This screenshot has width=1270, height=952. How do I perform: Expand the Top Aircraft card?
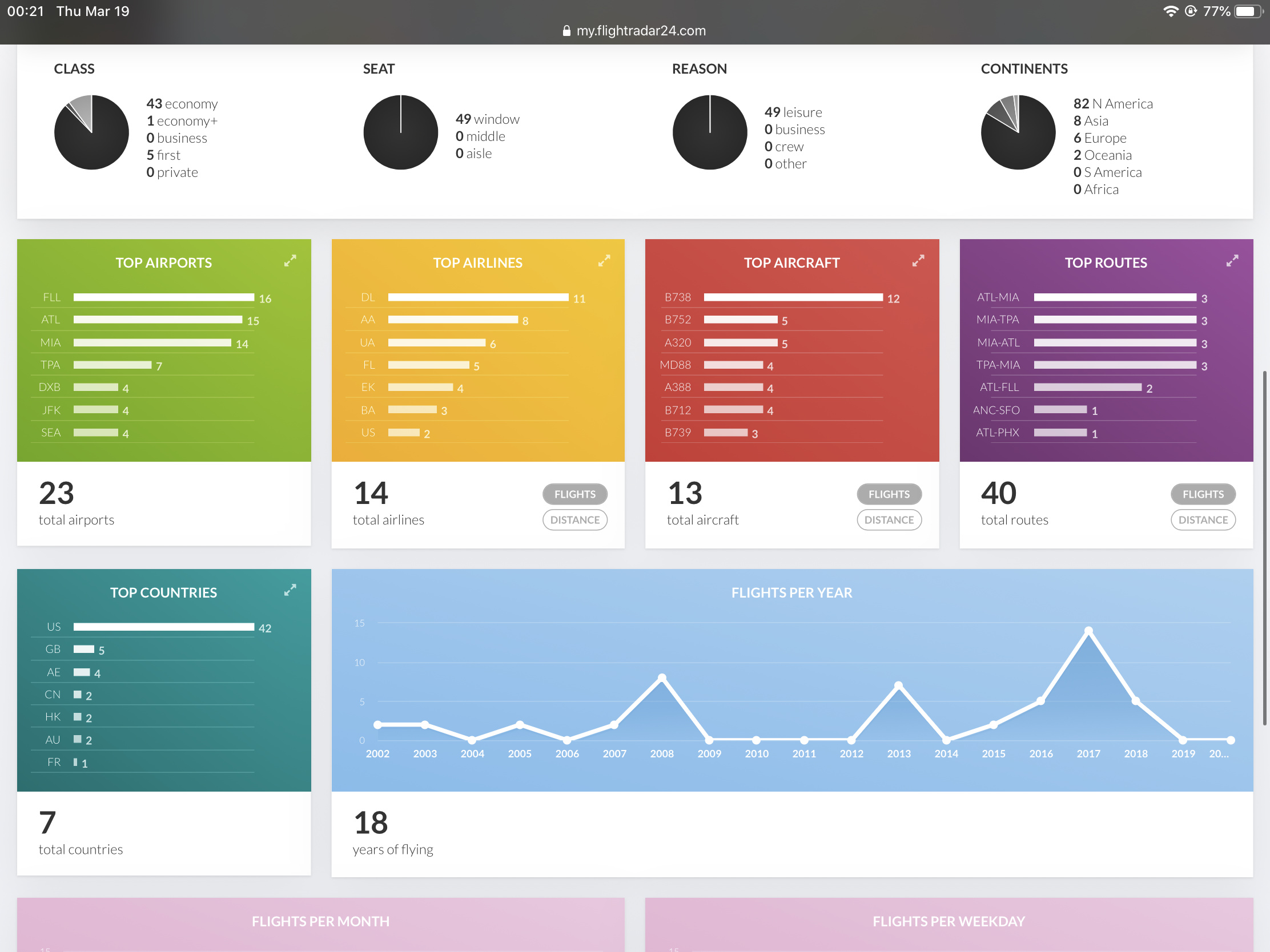coord(918,261)
